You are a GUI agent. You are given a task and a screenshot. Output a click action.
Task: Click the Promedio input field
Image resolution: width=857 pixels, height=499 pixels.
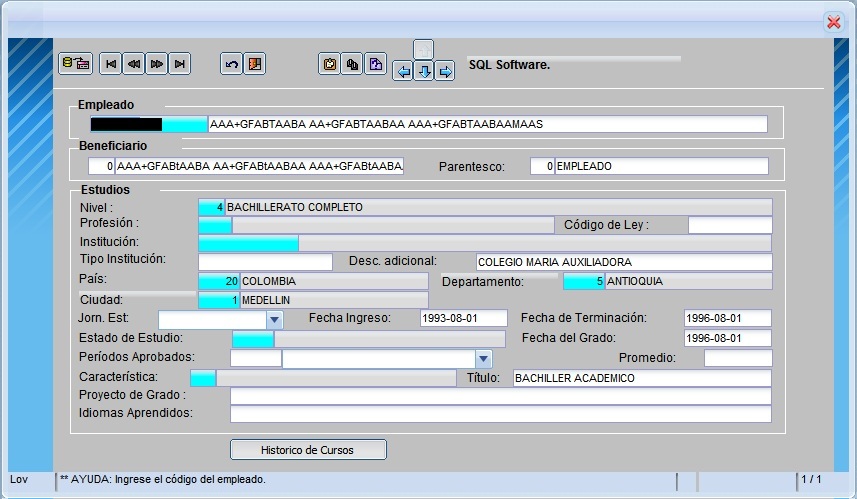click(737, 359)
